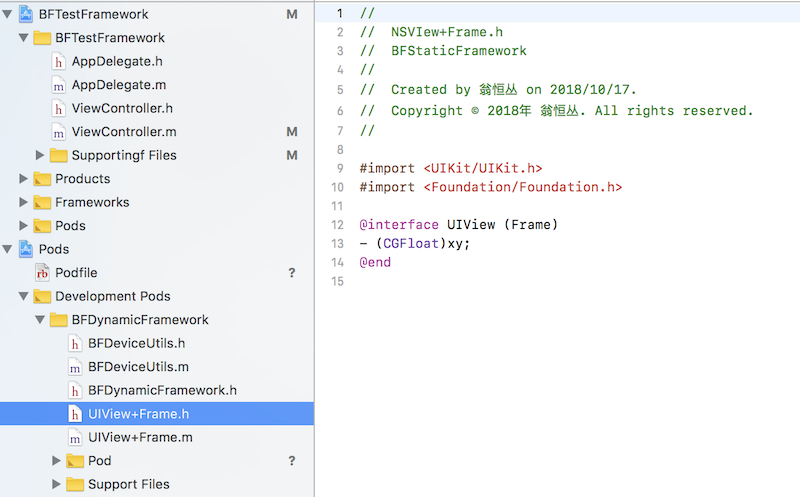Place cursor on the UIKit import line
Screen dimensions: 800x497
[x=451, y=168]
